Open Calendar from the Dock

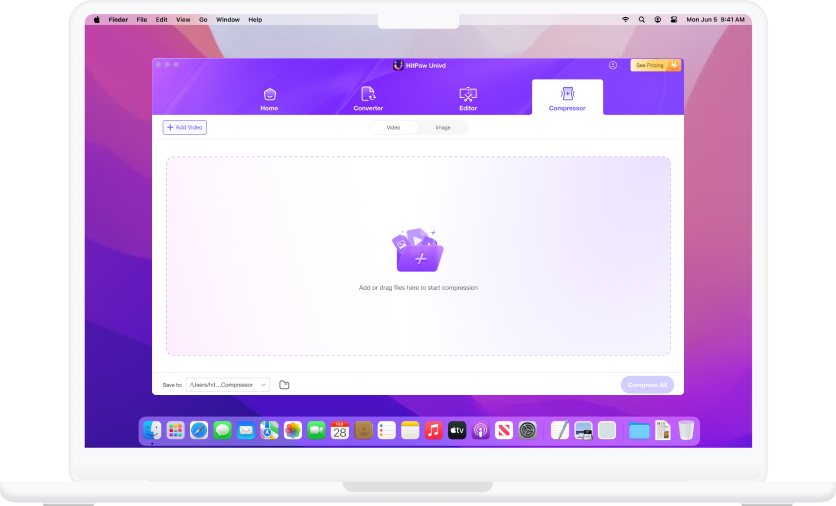[340, 430]
